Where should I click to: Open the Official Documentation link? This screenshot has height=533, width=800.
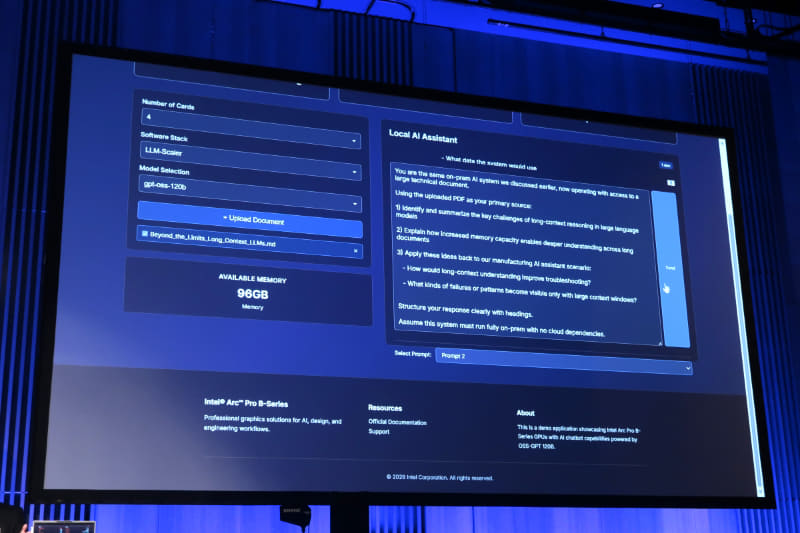(397, 422)
